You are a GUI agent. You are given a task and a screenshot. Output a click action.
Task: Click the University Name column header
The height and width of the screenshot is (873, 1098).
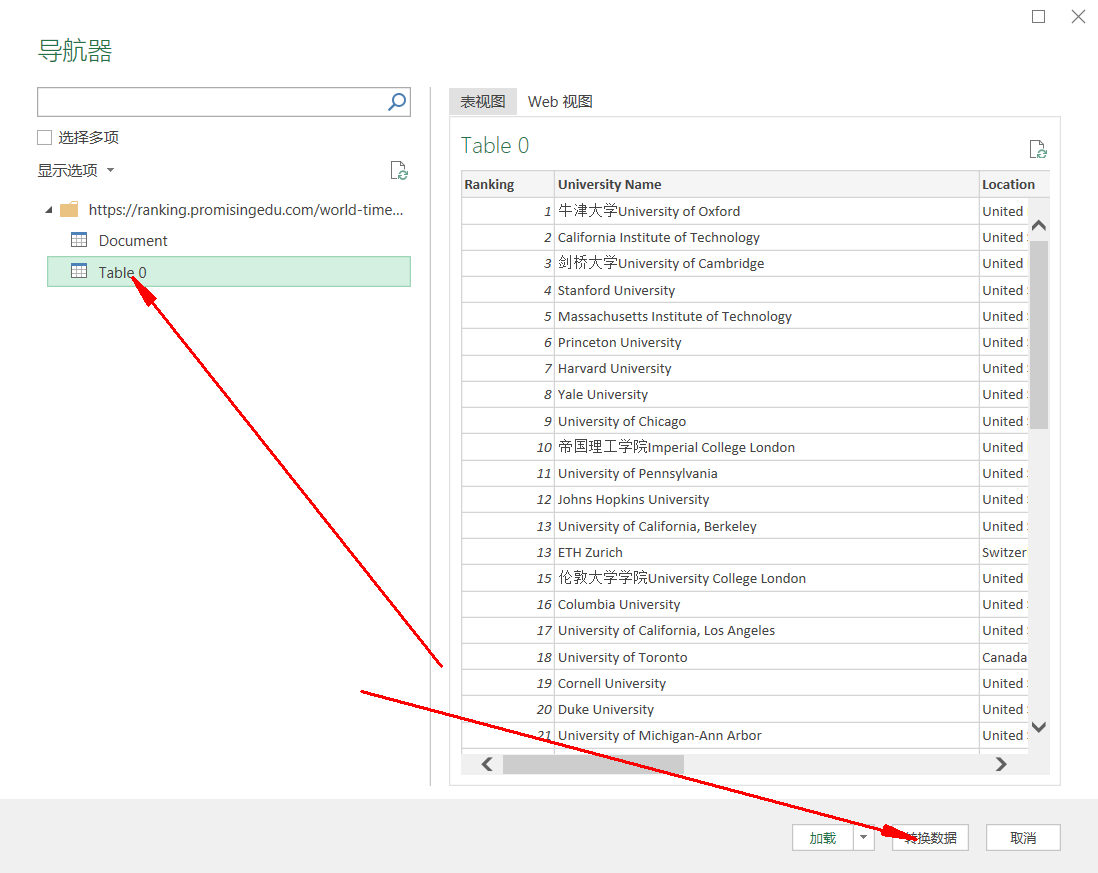[x=767, y=184]
